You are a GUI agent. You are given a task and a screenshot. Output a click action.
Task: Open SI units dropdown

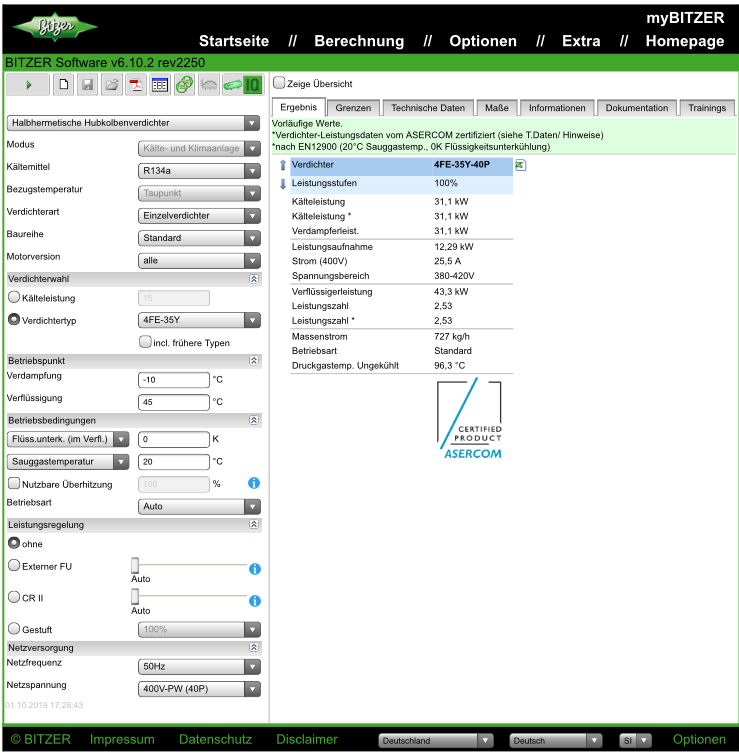pyautogui.click(x=635, y=741)
